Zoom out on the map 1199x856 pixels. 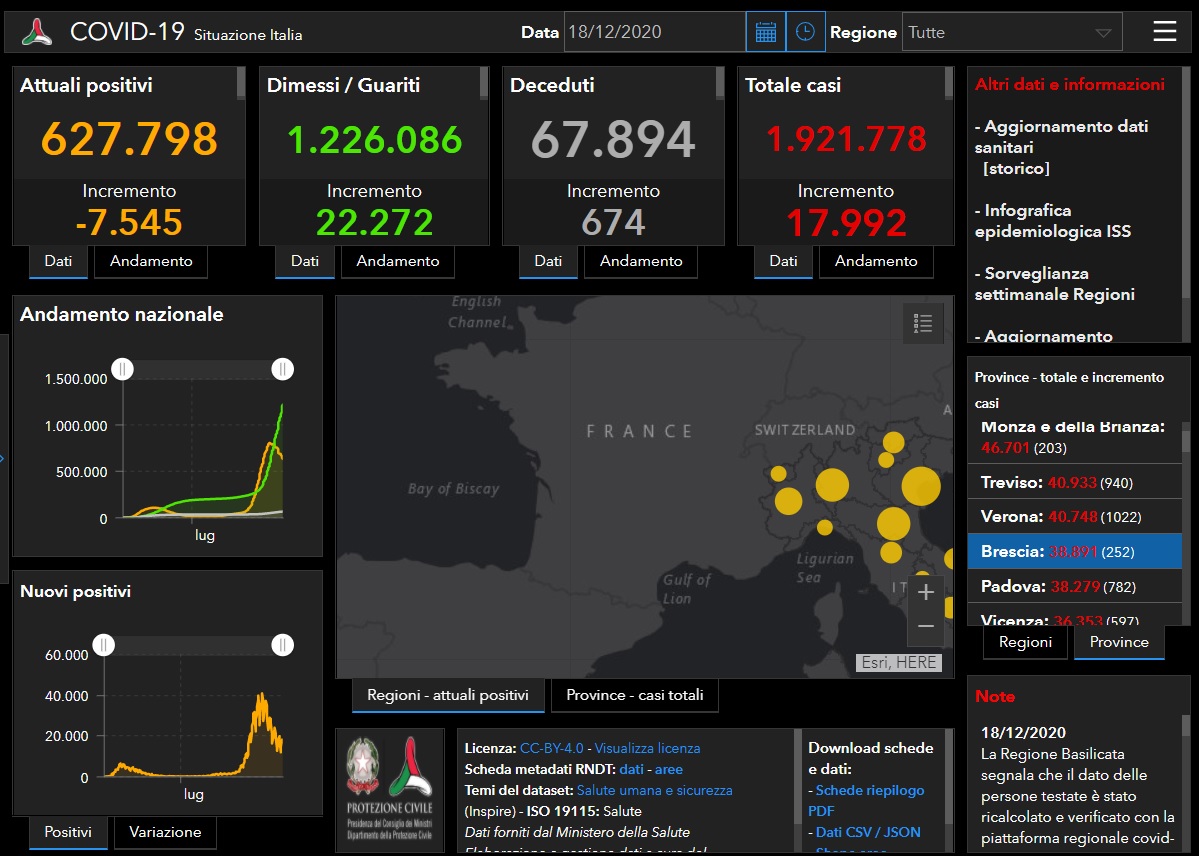point(925,627)
